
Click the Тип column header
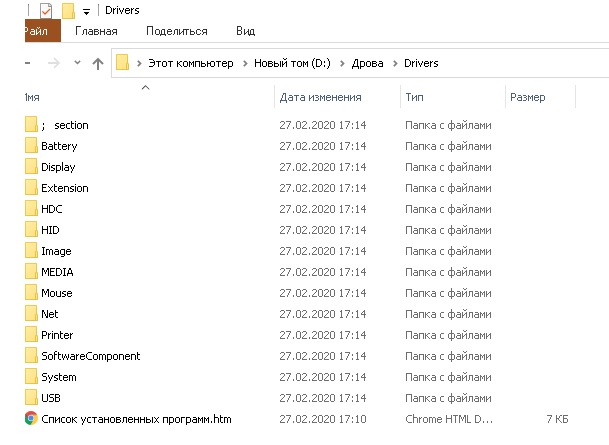(453, 97)
